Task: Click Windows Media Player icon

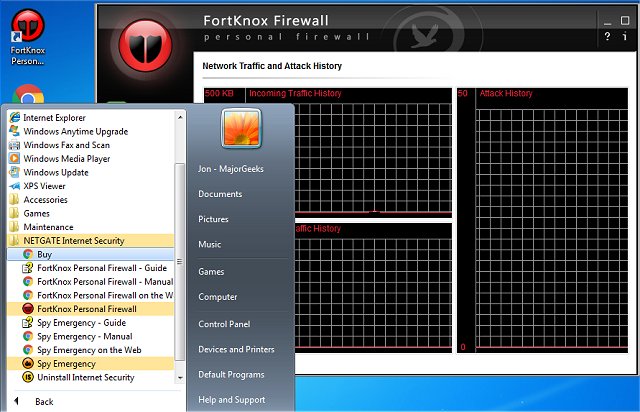Action: click(x=15, y=158)
